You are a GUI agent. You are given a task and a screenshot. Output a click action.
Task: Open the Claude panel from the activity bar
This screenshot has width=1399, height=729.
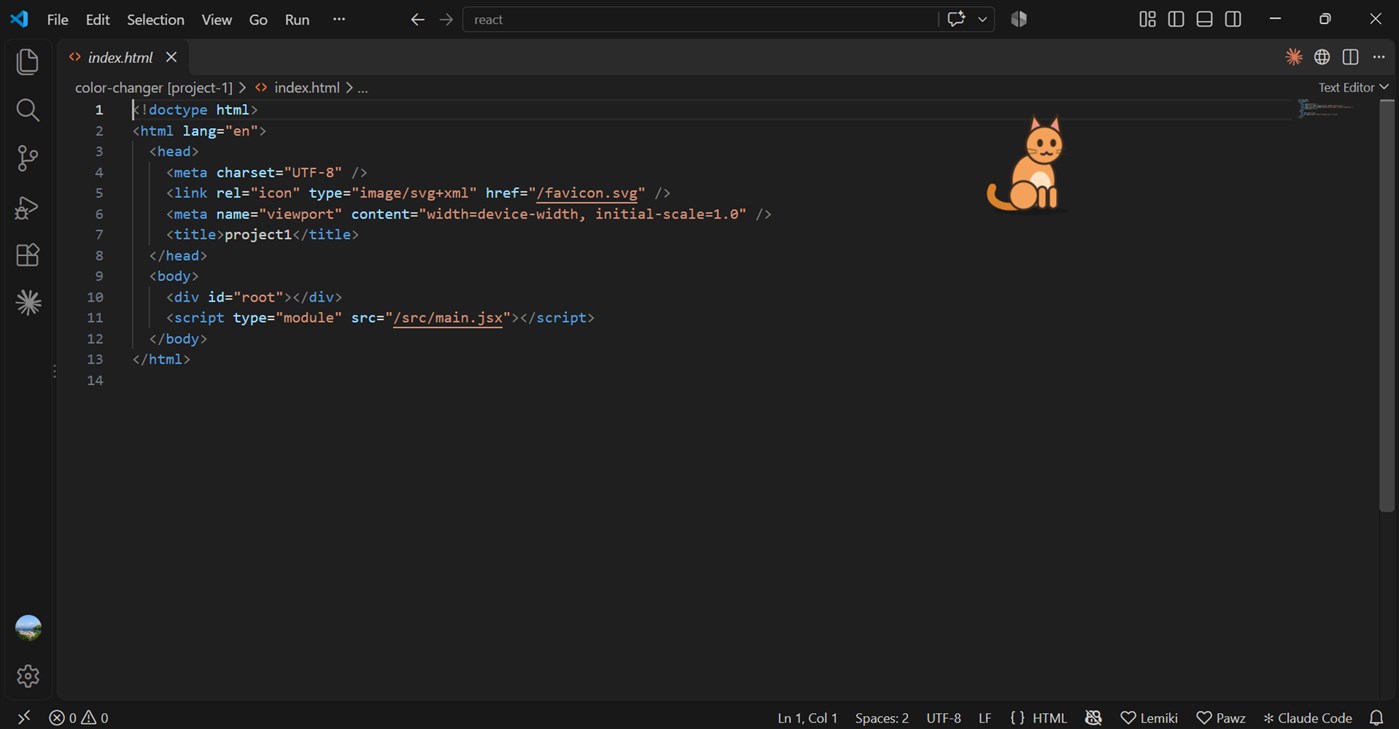point(28,302)
